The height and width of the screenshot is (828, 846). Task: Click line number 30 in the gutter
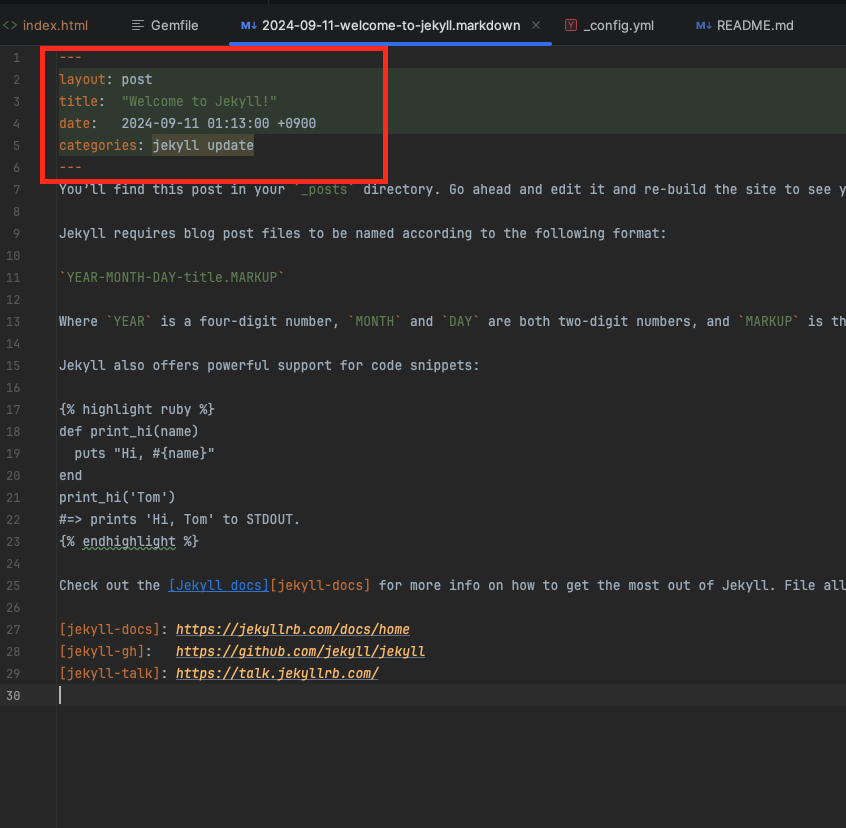13,695
